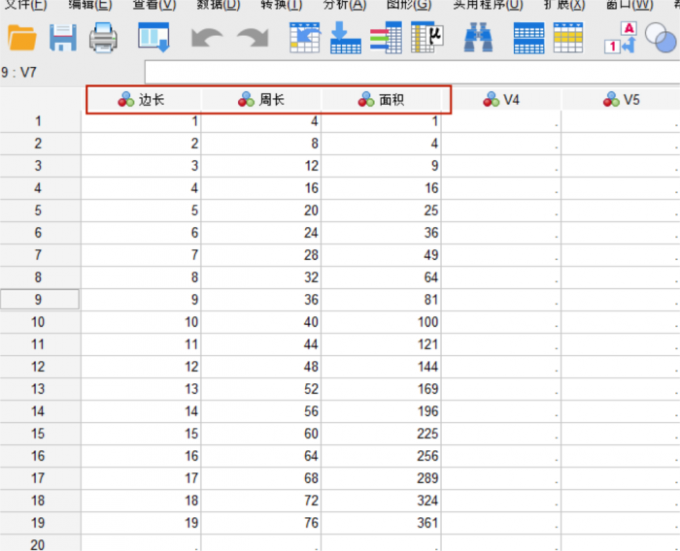Image resolution: width=680 pixels, height=551 pixels.
Task: Click the Go to case icon
Action: pyautogui.click(x=304, y=38)
